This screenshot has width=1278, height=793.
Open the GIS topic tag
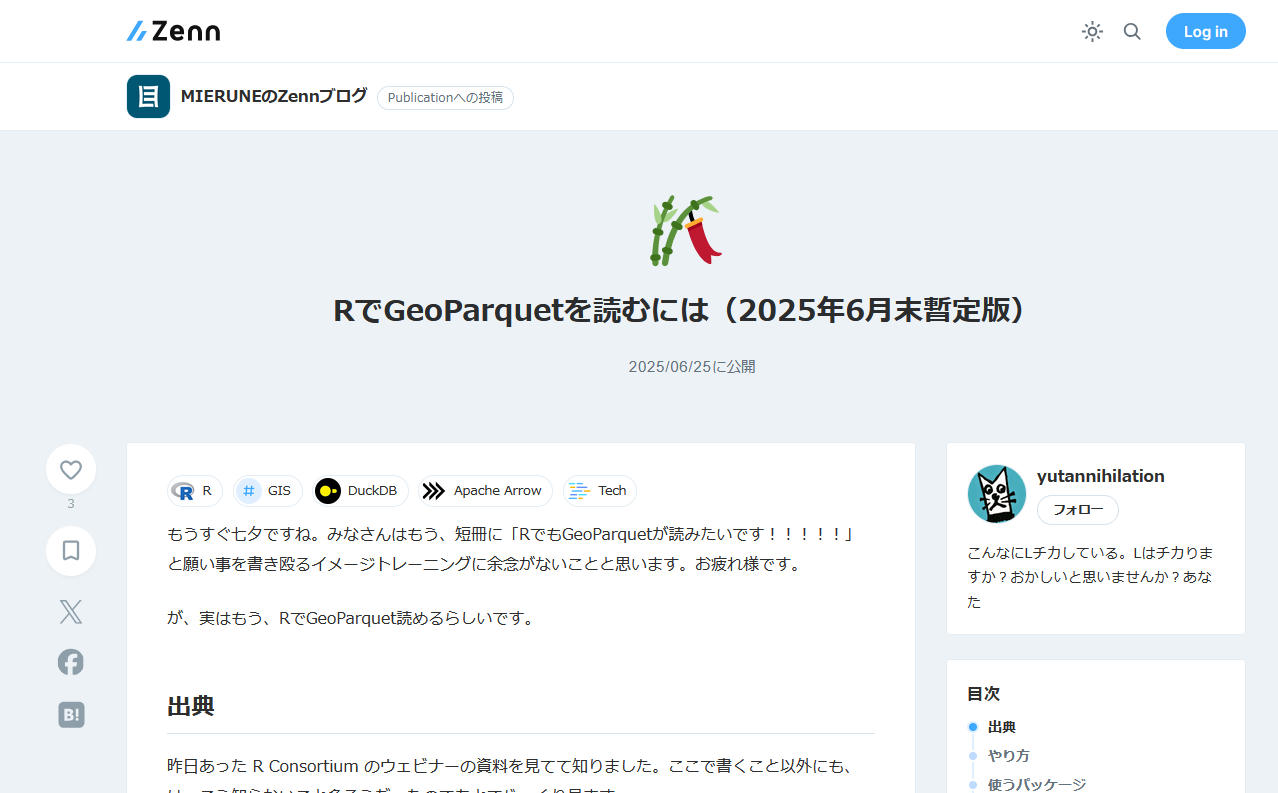pyautogui.click(x=267, y=491)
